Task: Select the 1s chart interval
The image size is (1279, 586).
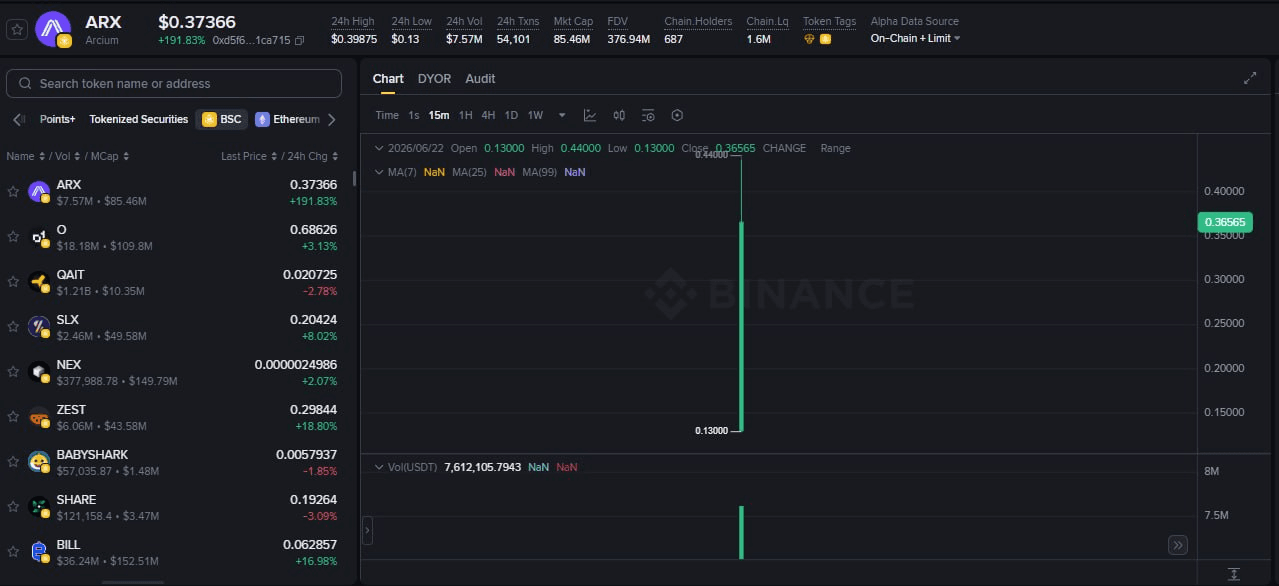Action: (x=414, y=115)
